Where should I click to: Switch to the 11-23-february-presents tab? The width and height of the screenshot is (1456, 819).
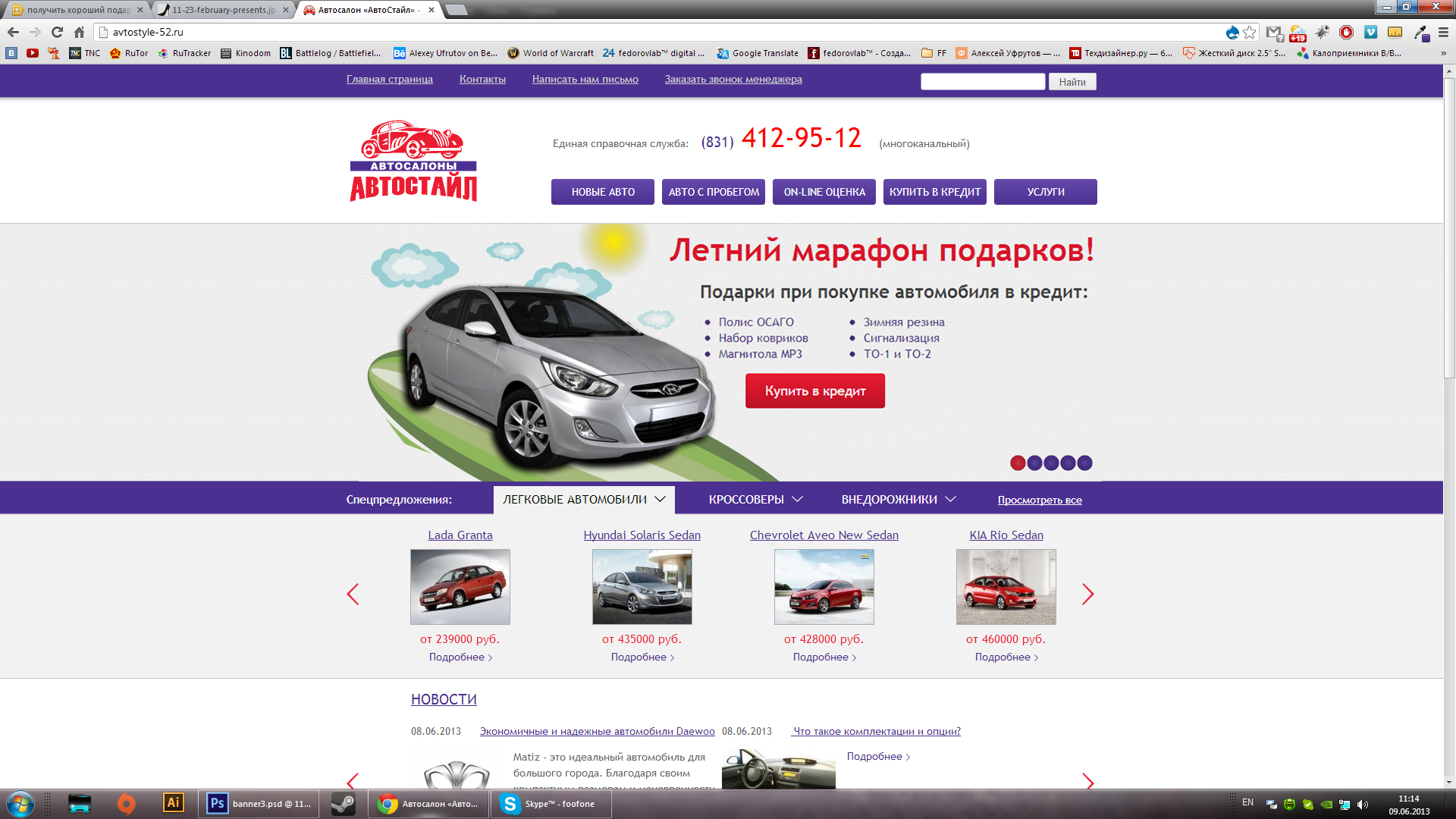coord(223,10)
